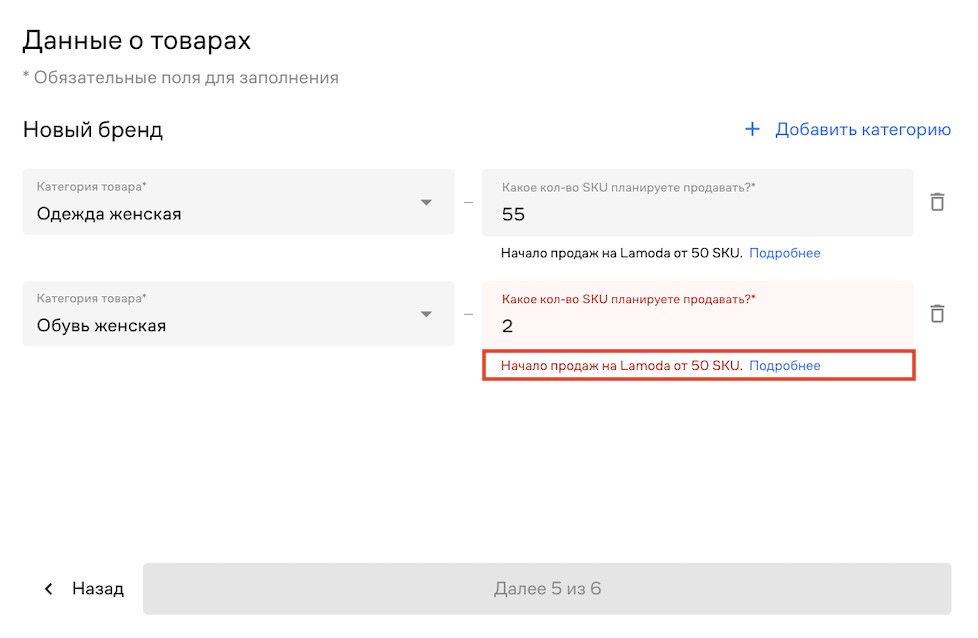Screen dimensions: 978x638
Task: Expand the dropdown arrow for Обувь женская
Action: [426, 314]
